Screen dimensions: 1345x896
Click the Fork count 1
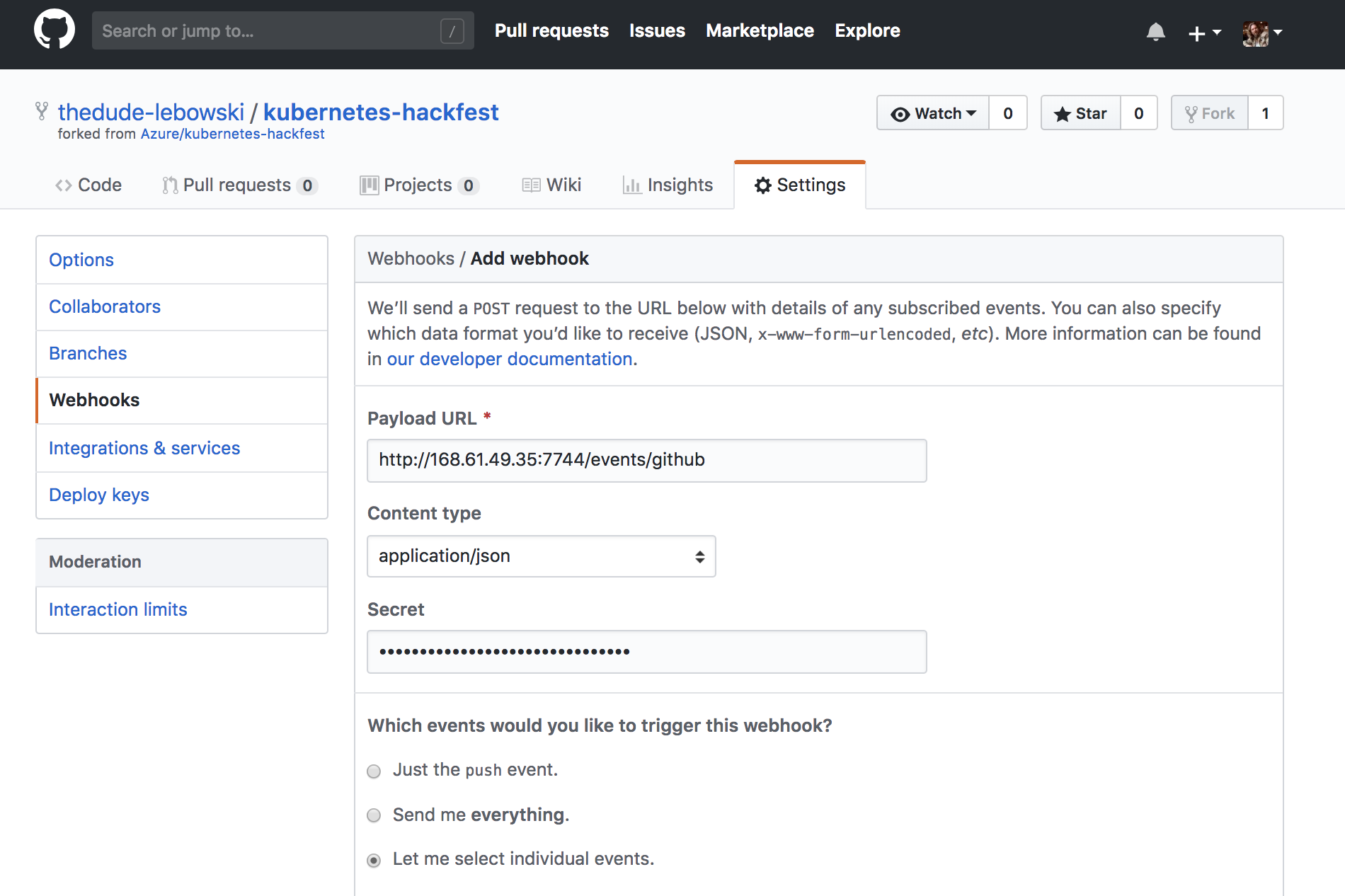[x=1265, y=113]
